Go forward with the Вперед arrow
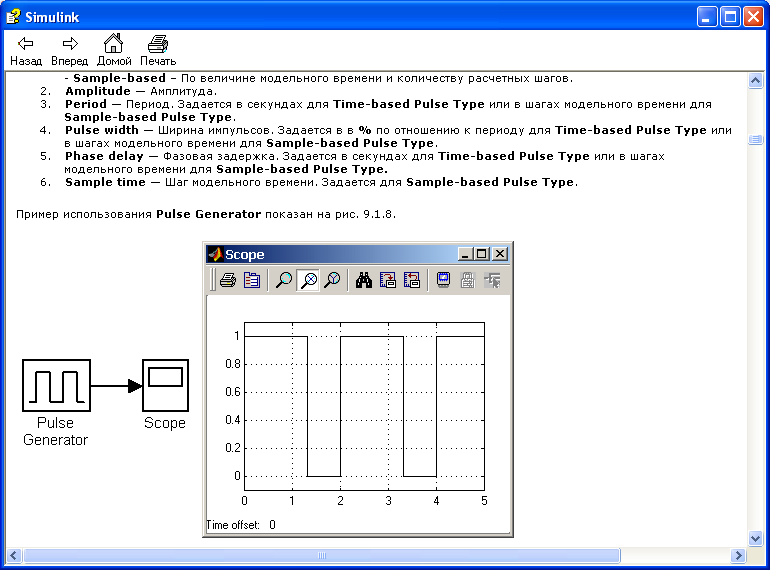The width and height of the screenshot is (770, 570). (x=70, y=51)
